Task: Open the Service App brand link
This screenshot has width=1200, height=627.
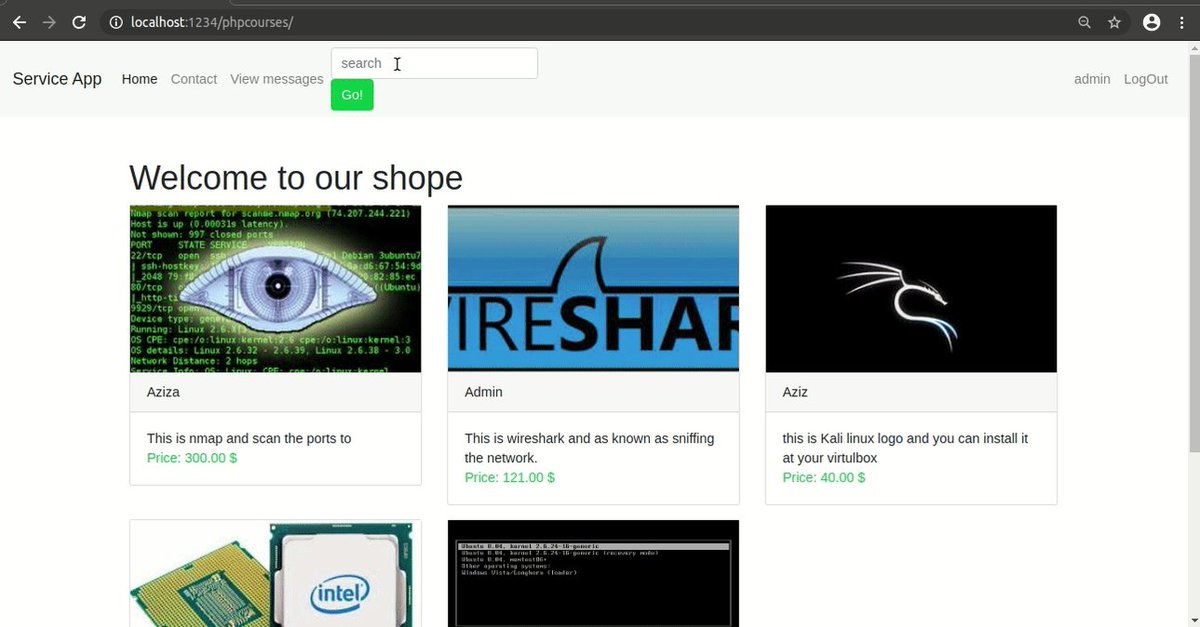Action: pyautogui.click(x=56, y=79)
